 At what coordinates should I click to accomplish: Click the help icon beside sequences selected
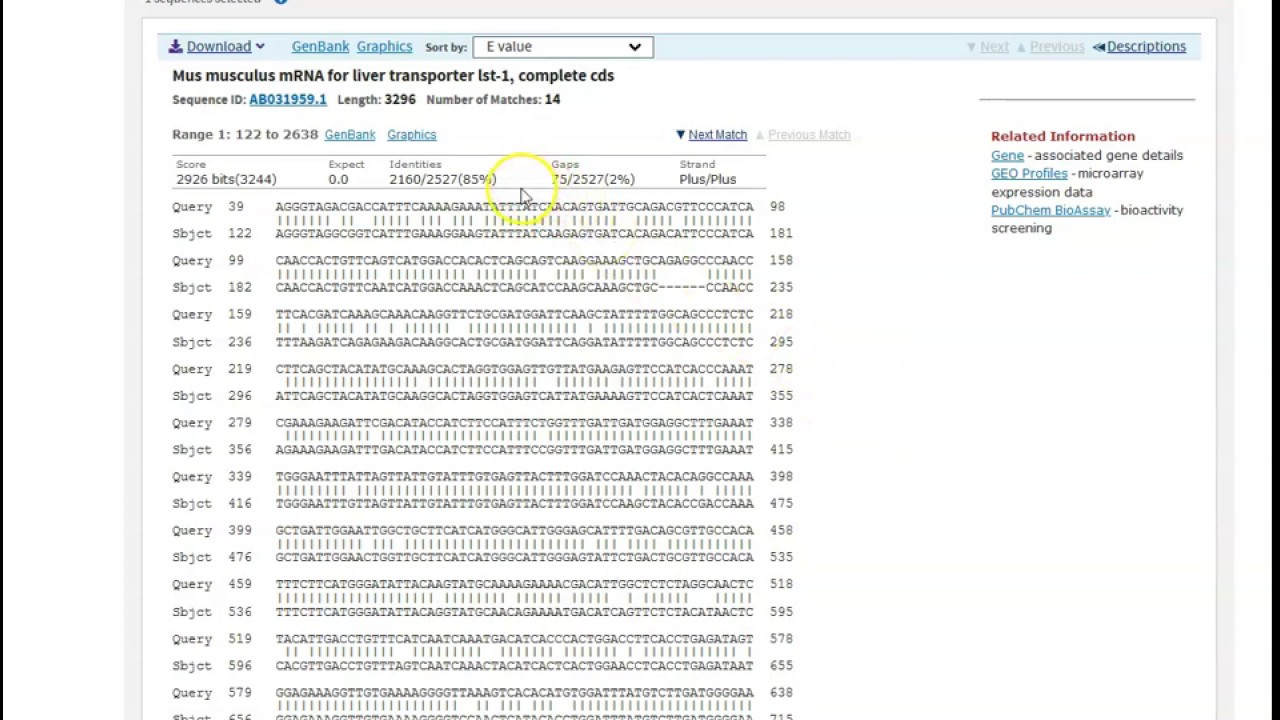(x=281, y=1)
